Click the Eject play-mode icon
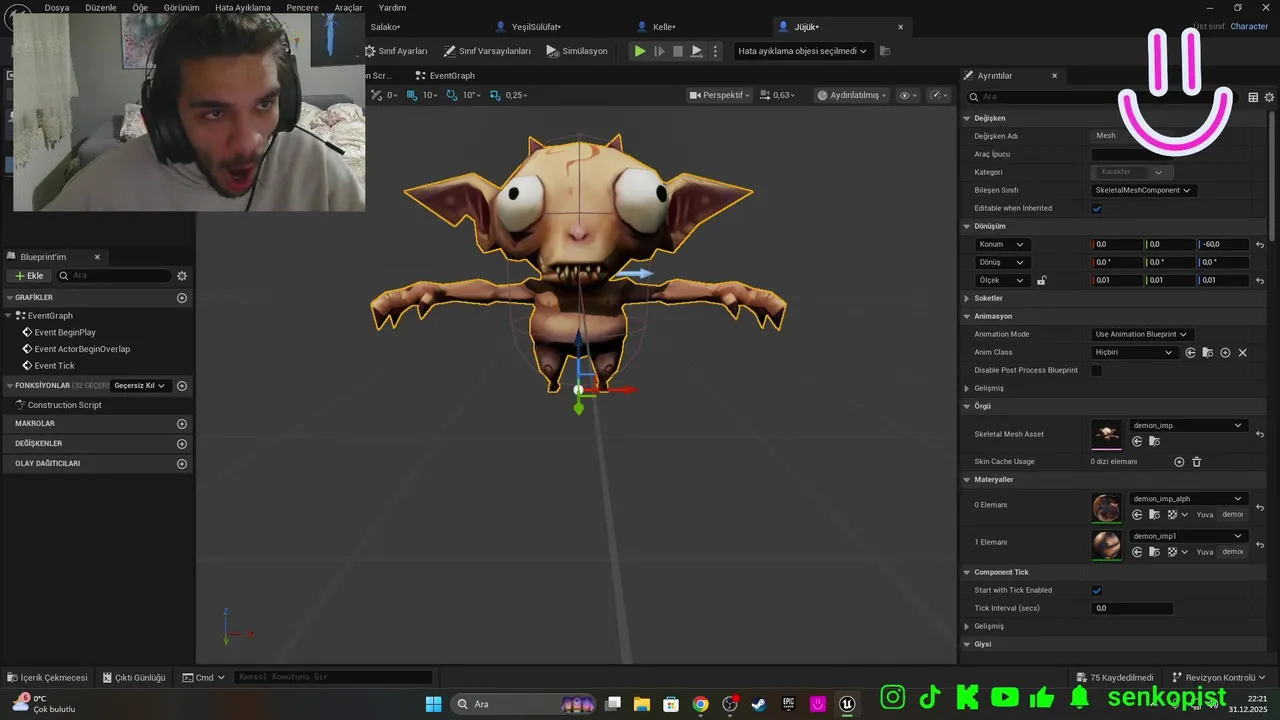Viewport: 1280px width, 720px height. 697,51
